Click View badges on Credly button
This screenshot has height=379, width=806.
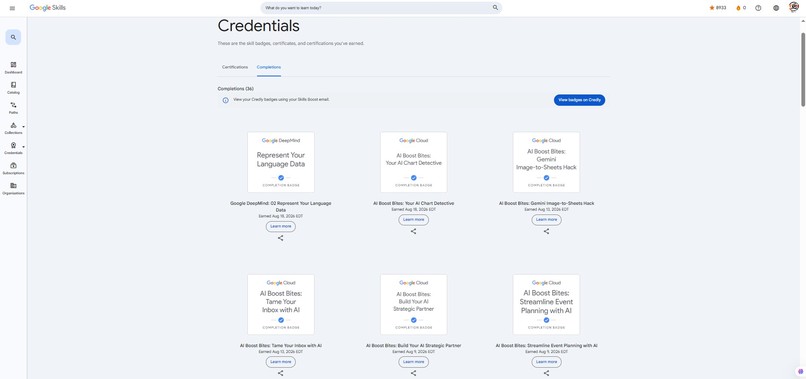pyautogui.click(x=579, y=100)
